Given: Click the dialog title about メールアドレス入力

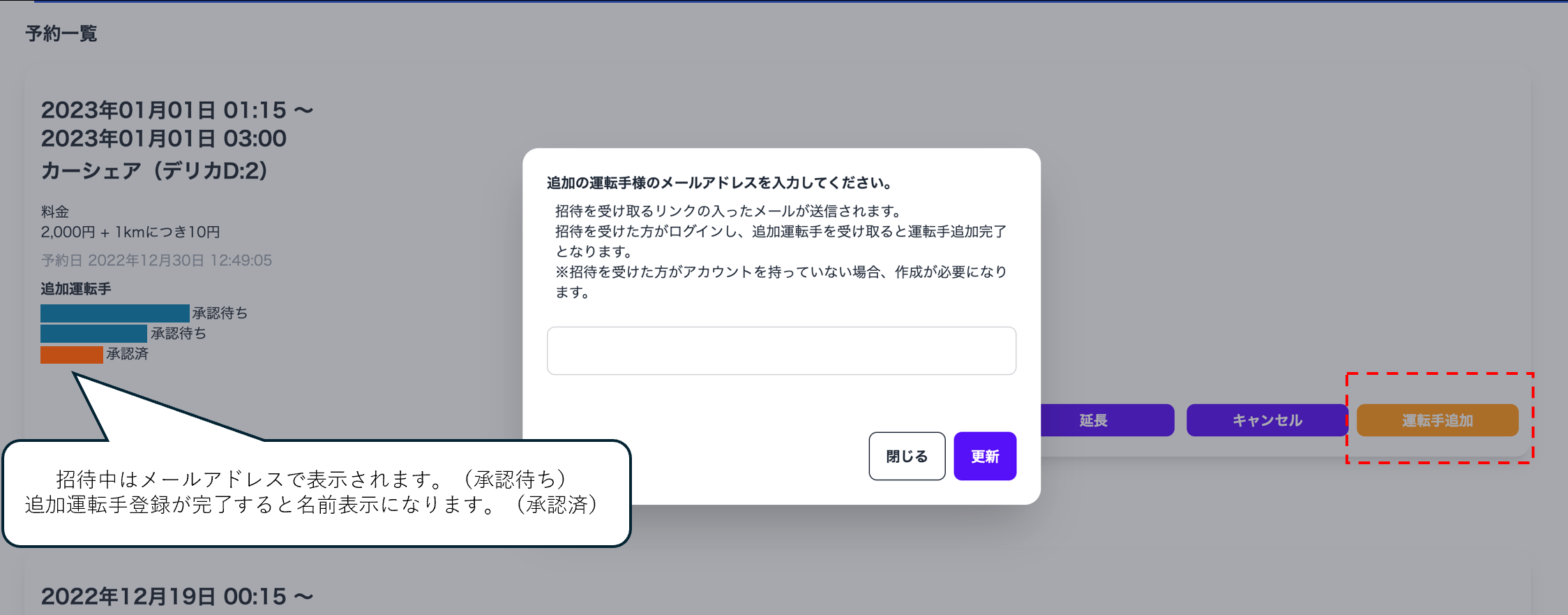Looking at the screenshot, I should (719, 183).
